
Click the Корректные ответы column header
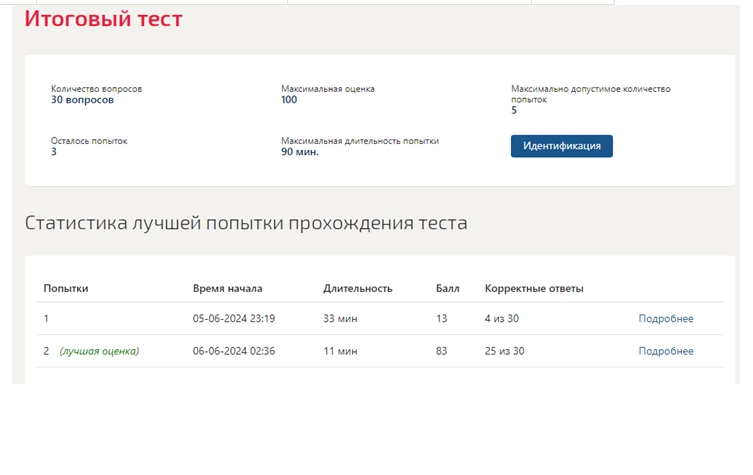[534, 289]
